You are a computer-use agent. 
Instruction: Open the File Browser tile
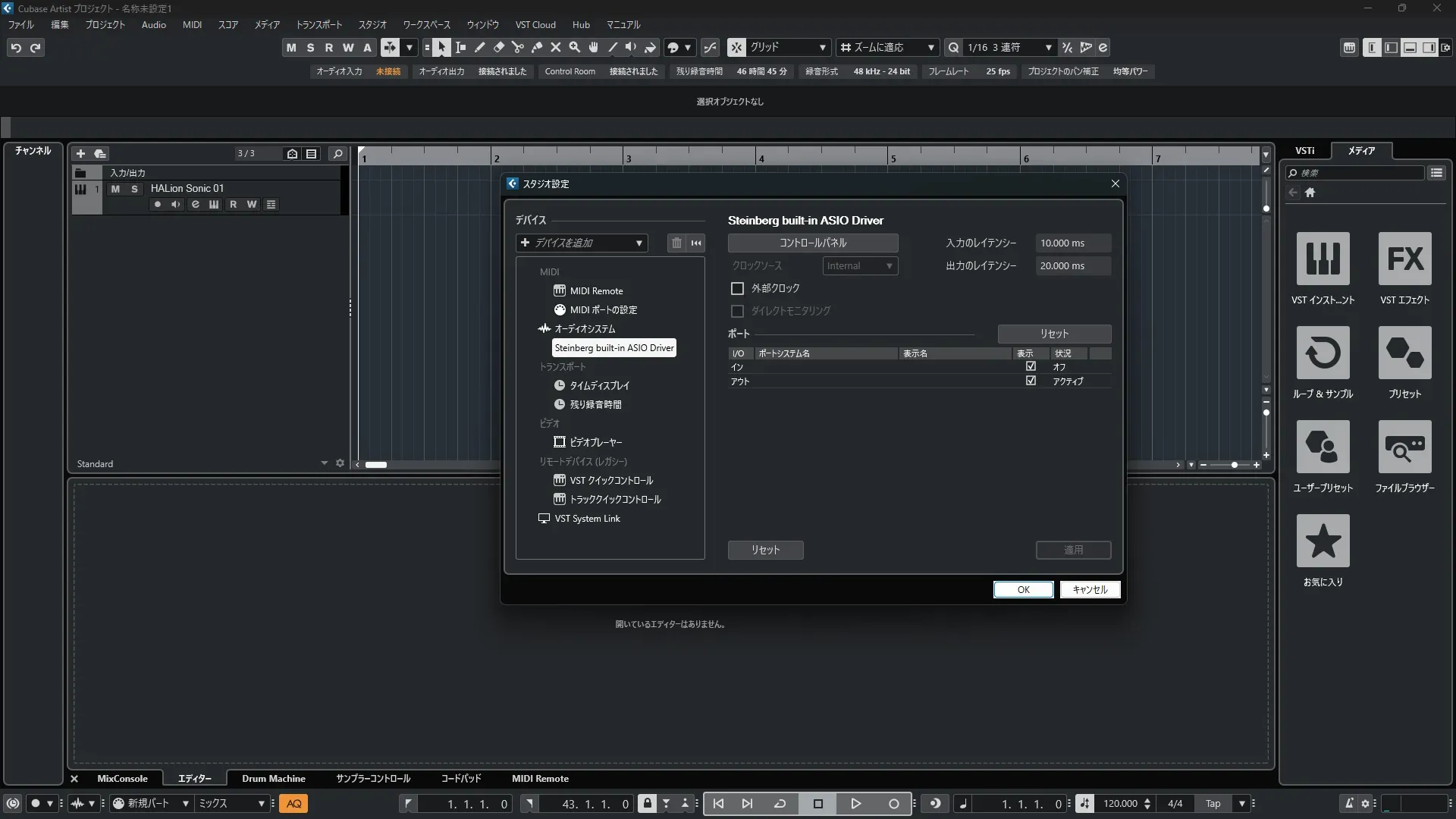pos(1404,447)
